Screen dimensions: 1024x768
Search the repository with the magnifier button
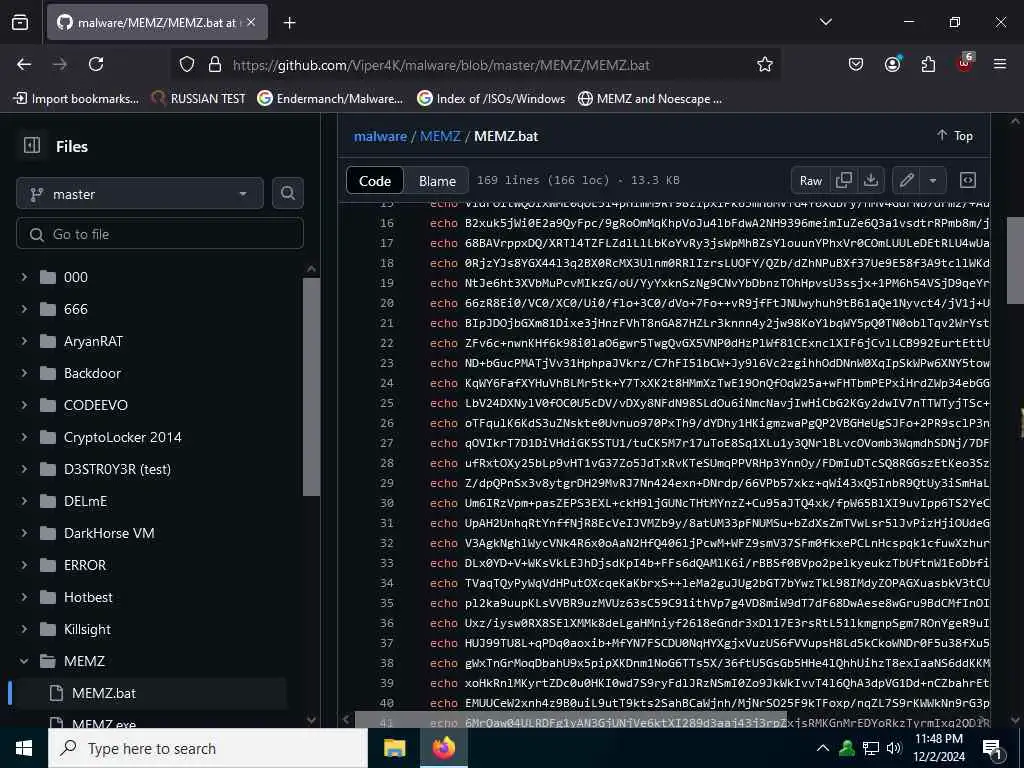(x=288, y=193)
